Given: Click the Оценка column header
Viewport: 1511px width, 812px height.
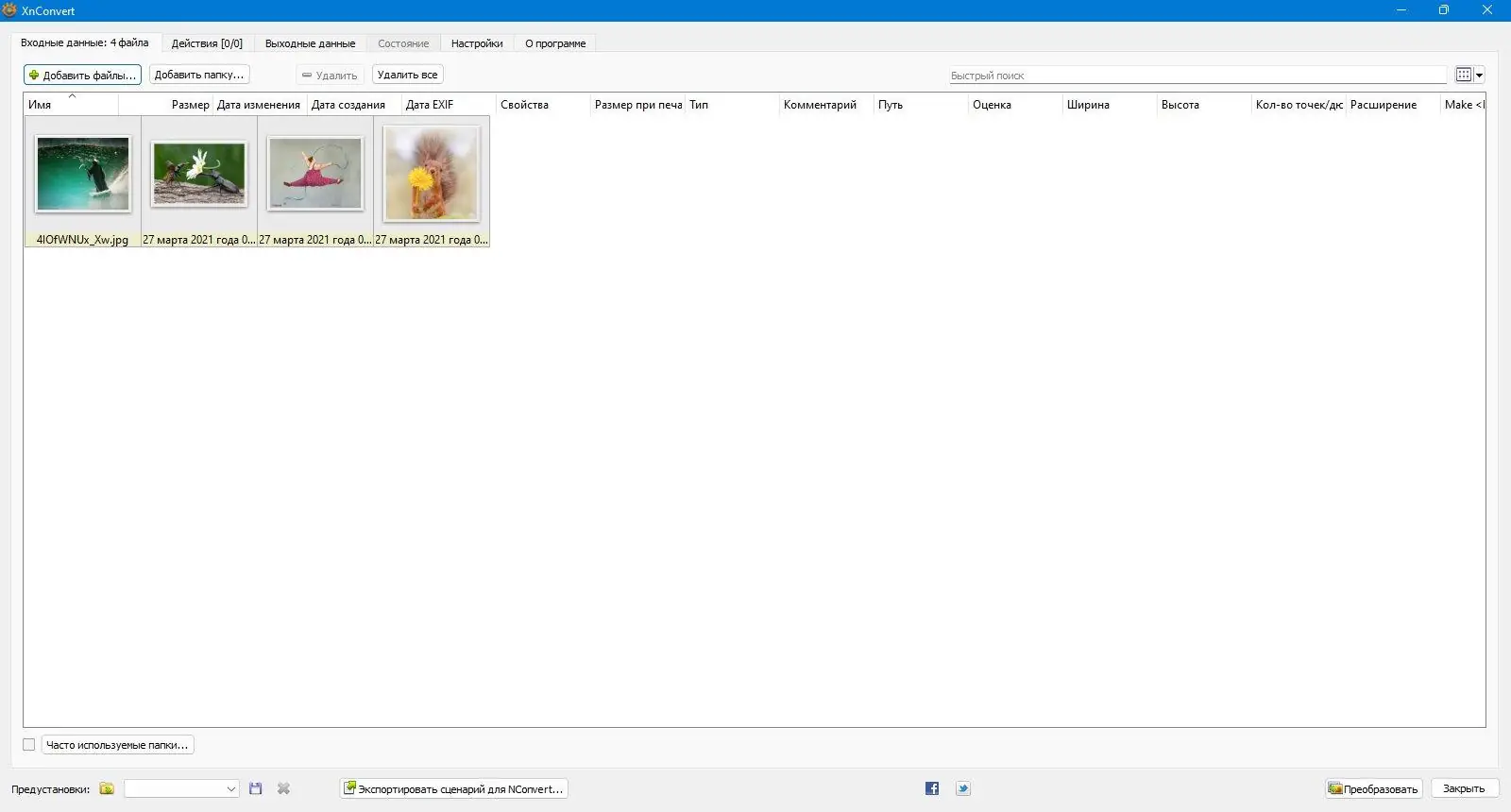Looking at the screenshot, I should click(1016, 104).
